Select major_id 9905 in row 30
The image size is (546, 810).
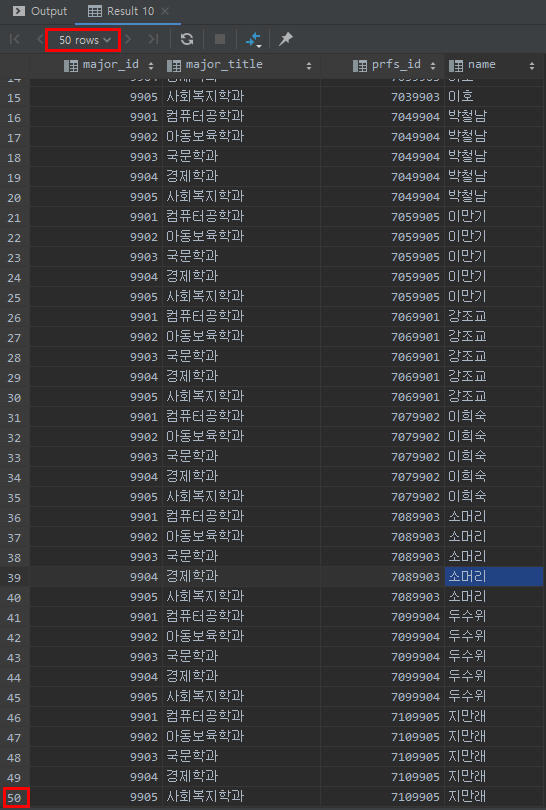(96, 397)
